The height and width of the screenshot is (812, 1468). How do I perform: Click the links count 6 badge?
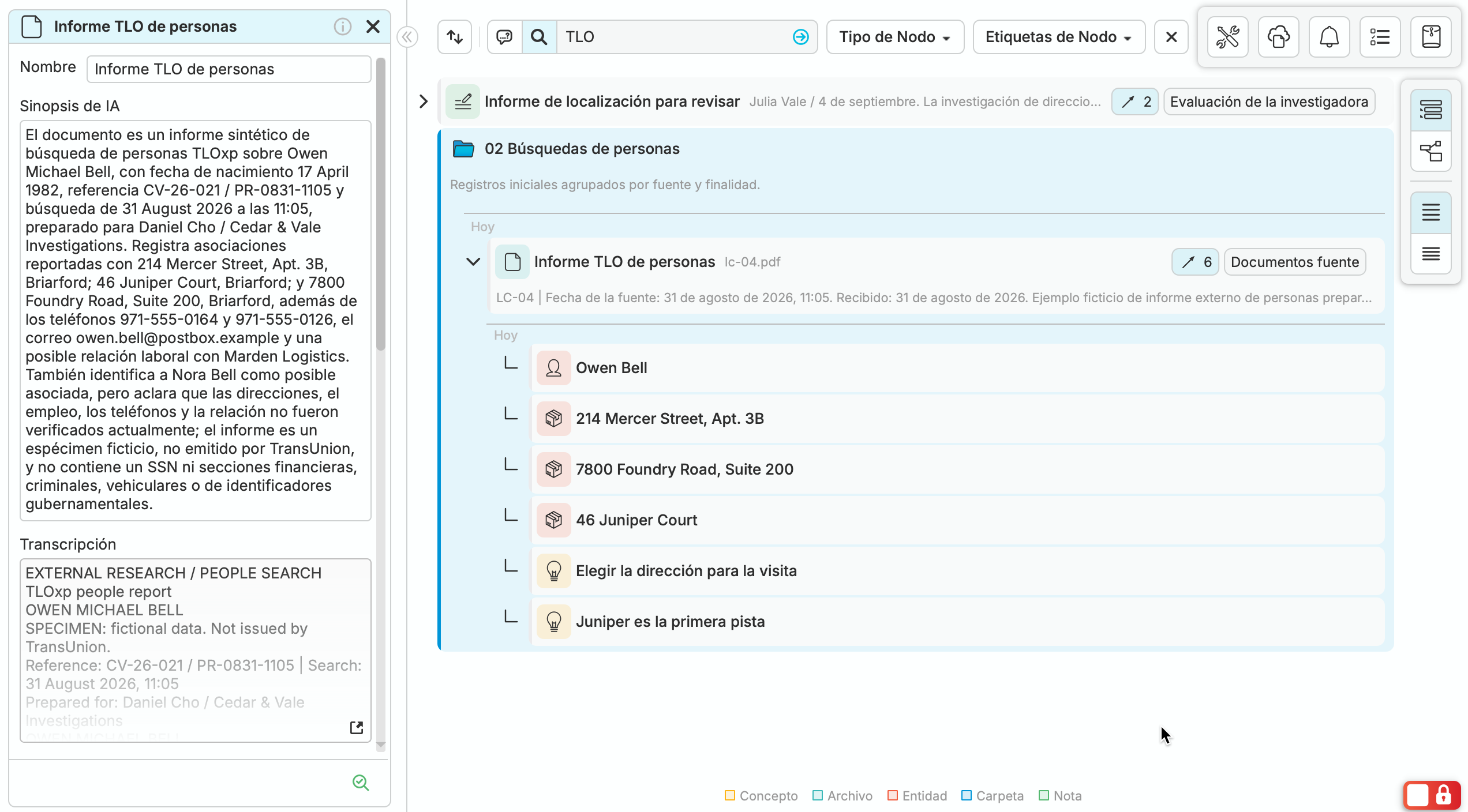click(x=1195, y=262)
